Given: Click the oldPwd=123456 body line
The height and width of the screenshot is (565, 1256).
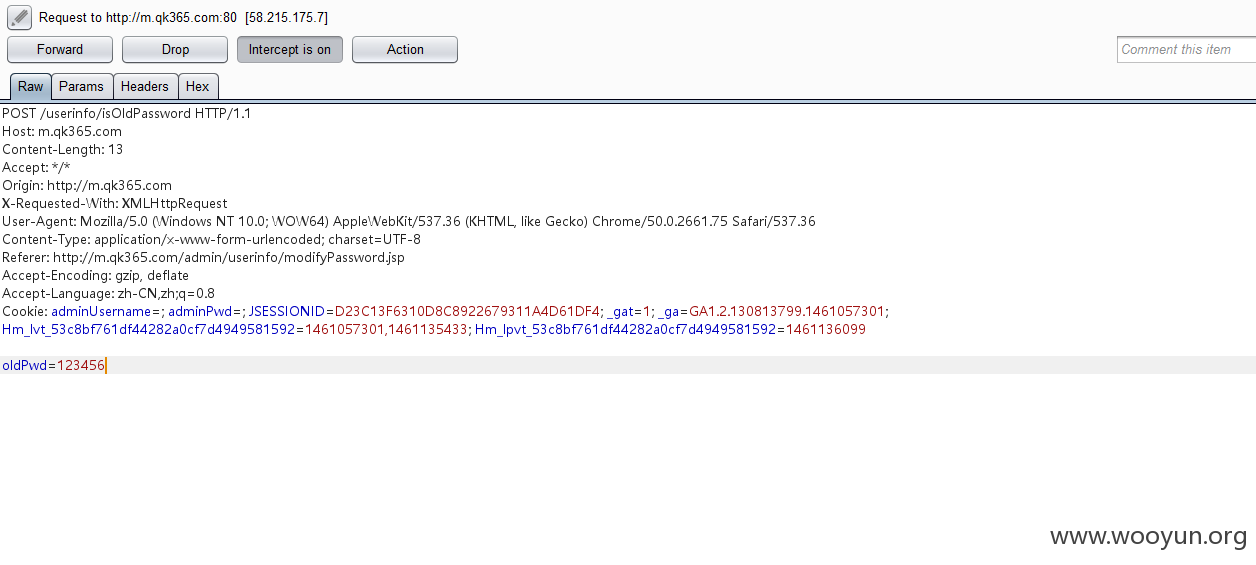Looking at the screenshot, I should coord(54,365).
